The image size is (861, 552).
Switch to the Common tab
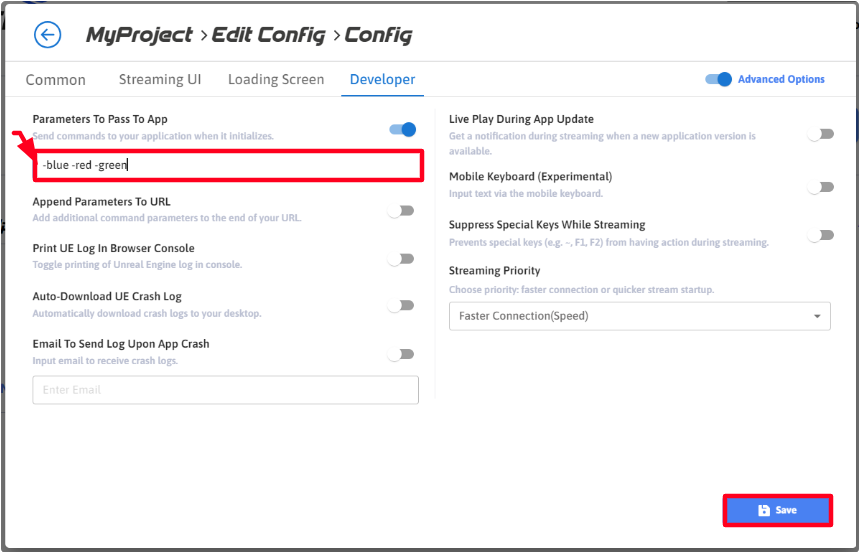click(x=56, y=79)
